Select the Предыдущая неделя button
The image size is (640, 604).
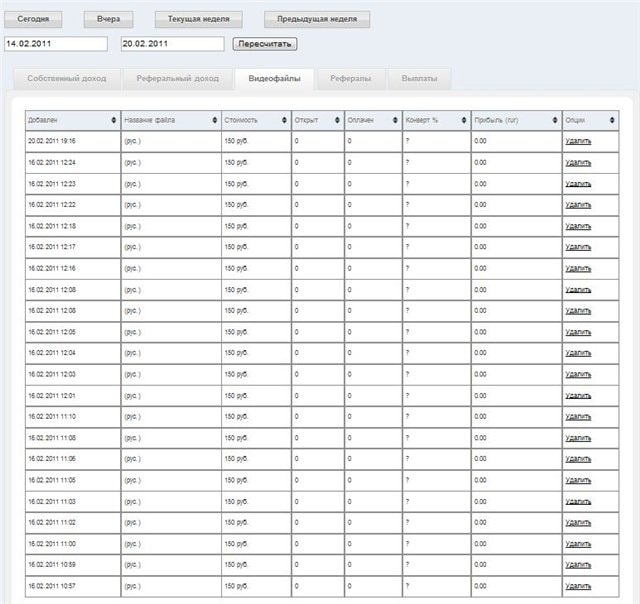[316, 19]
